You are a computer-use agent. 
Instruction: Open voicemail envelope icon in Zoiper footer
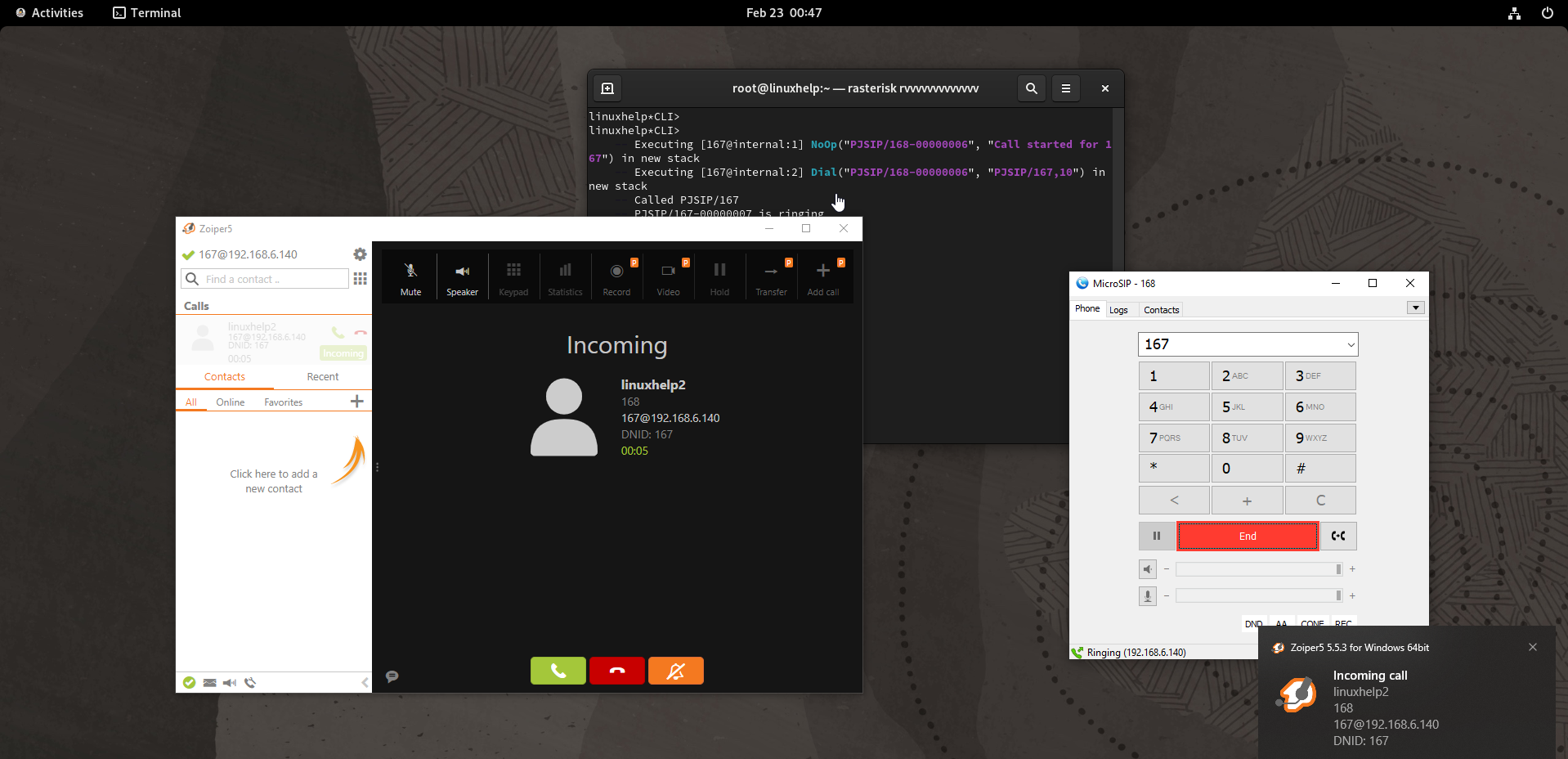(210, 682)
